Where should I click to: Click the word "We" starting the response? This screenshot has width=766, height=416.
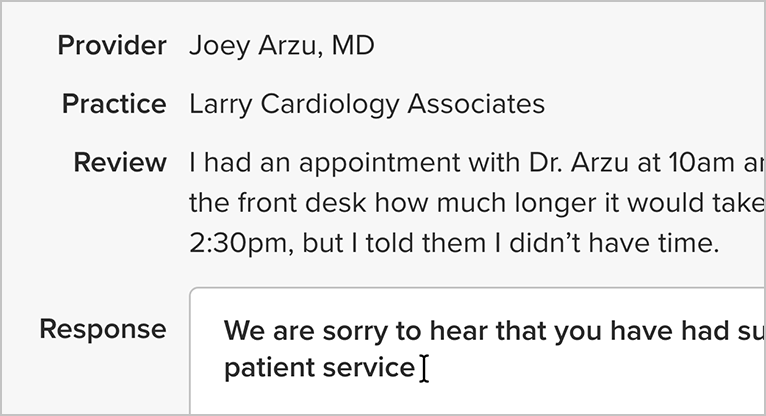coord(244,331)
